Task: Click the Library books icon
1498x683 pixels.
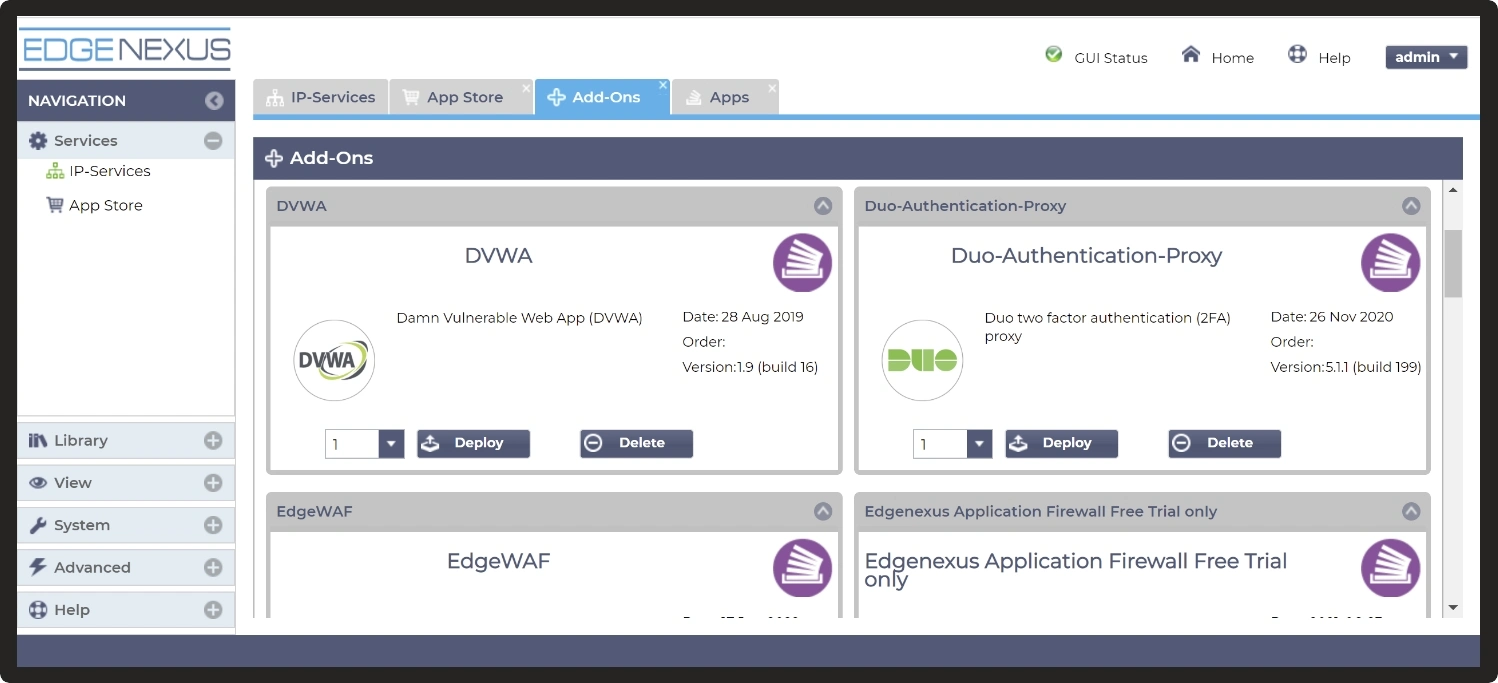Action: coord(38,440)
